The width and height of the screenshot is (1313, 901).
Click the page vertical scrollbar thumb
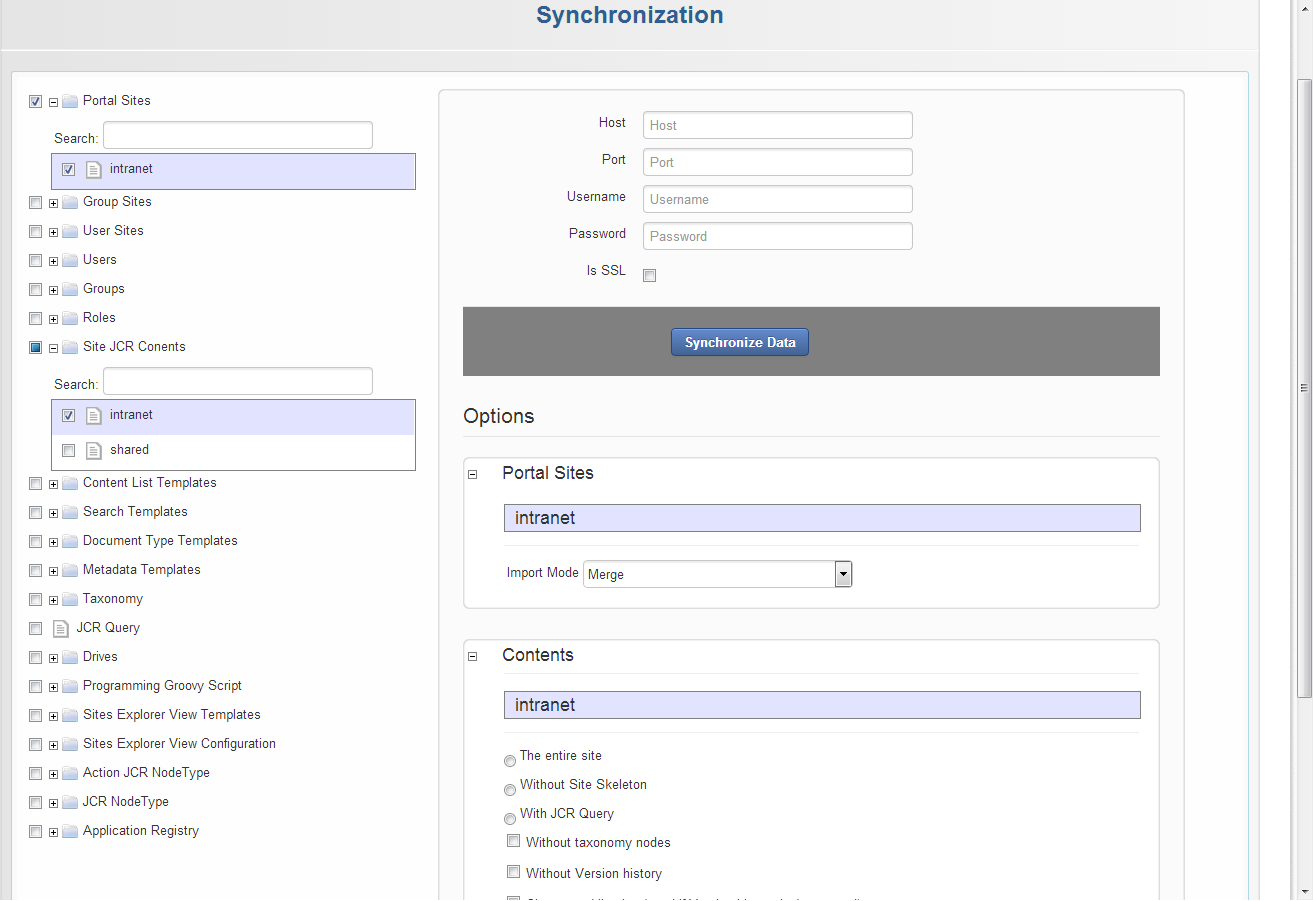point(1304,388)
